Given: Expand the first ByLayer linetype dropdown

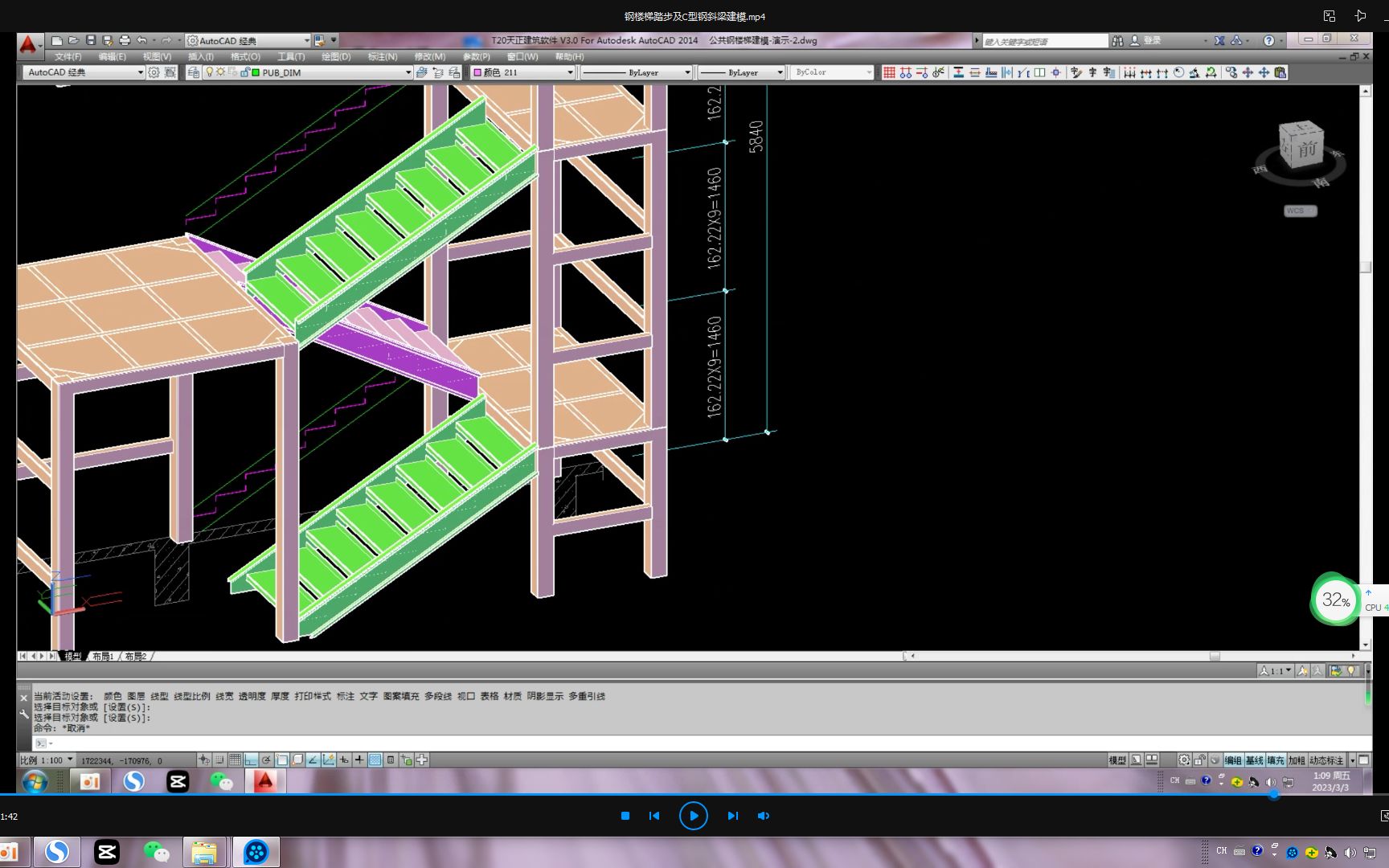Looking at the screenshot, I should [687, 72].
